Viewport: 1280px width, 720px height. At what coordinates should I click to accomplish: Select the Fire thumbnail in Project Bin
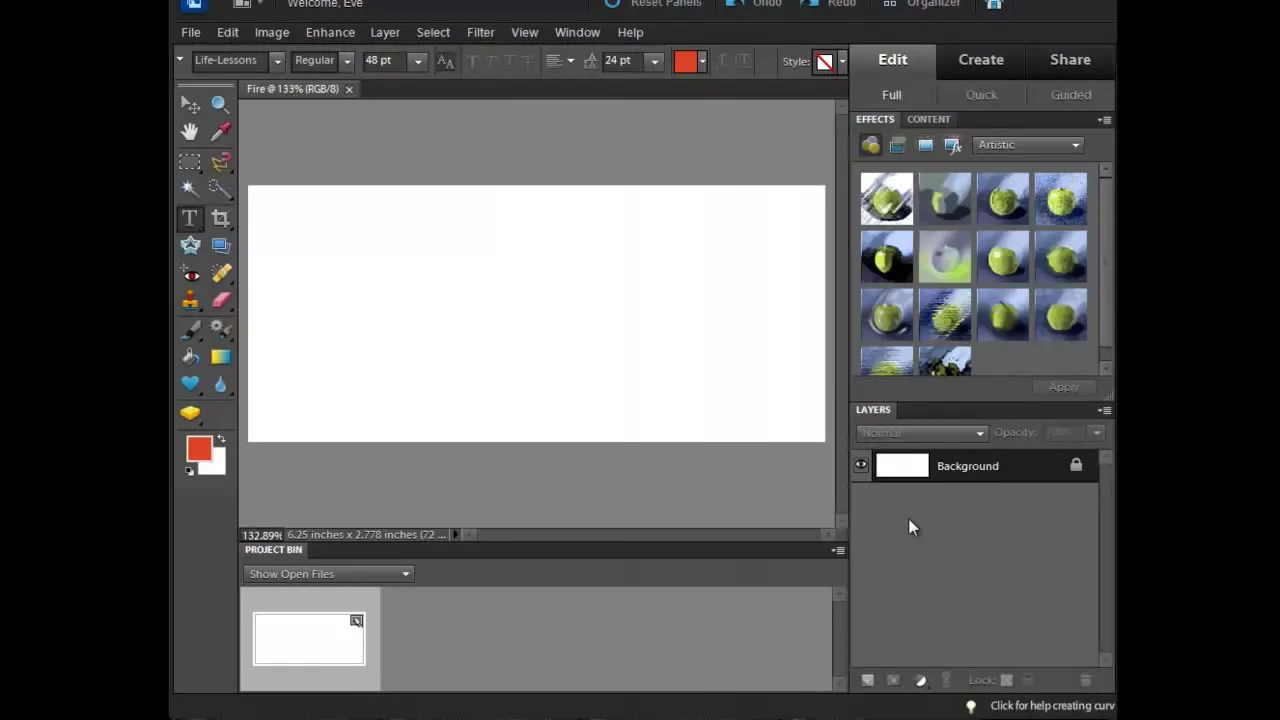[x=309, y=638]
